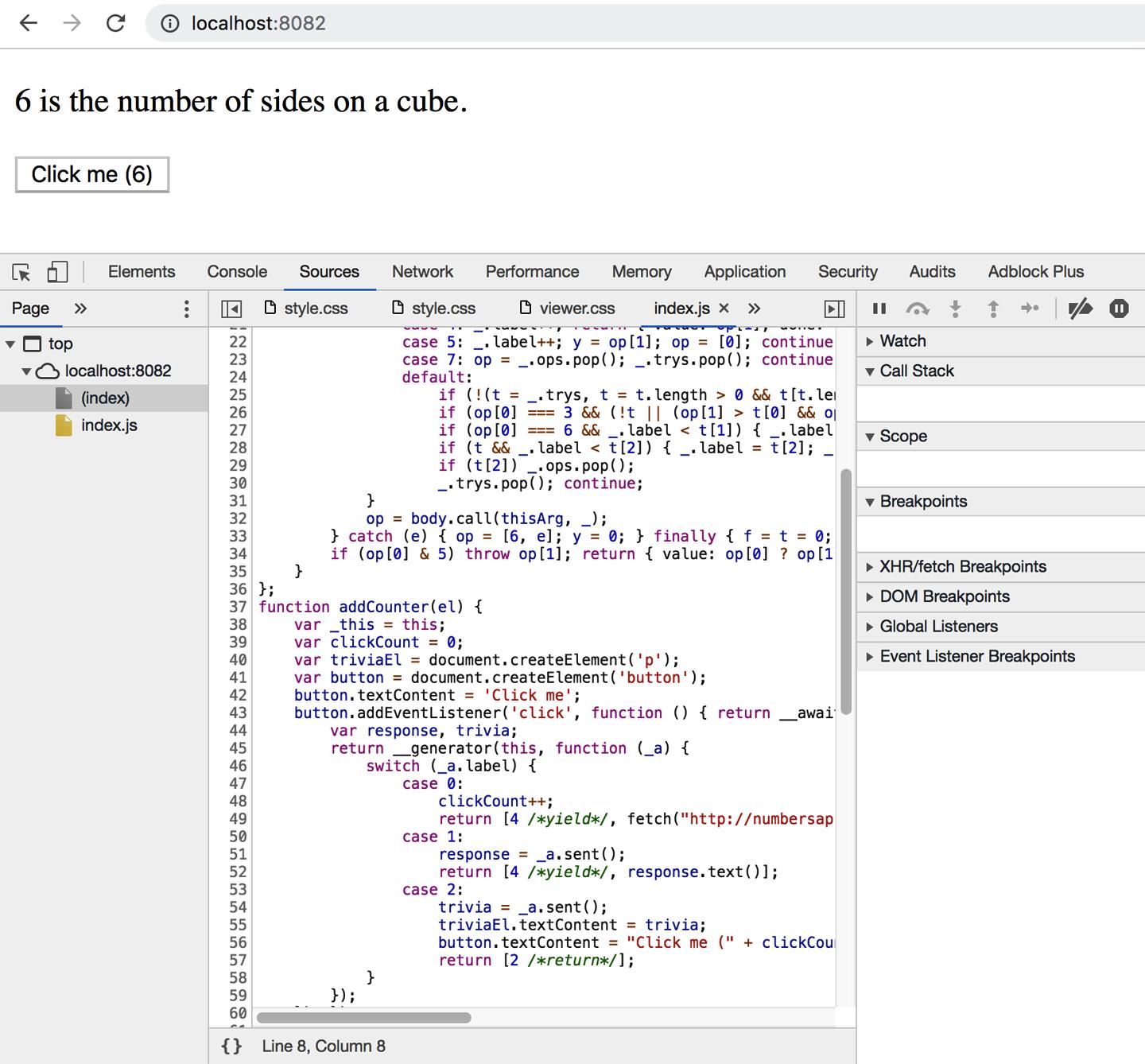Click the horizontal scrollbar in code editor
1145x1064 pixels.
(364, 1018)
